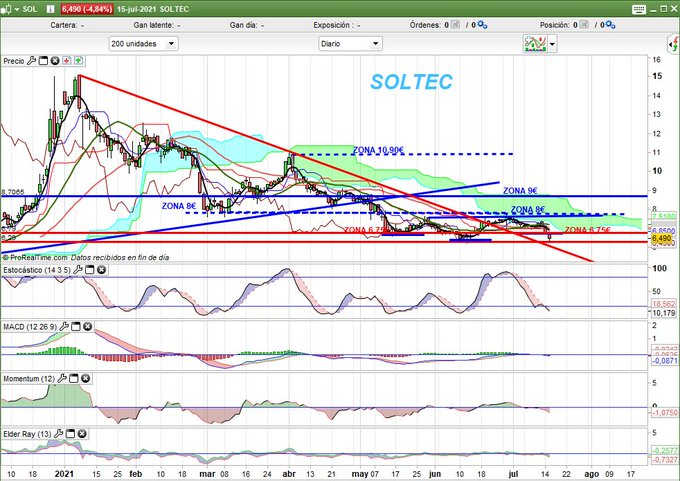Maximize the Precio panel window icon
680x481 pixels.
pyautogui.click(x=43, y=61)
